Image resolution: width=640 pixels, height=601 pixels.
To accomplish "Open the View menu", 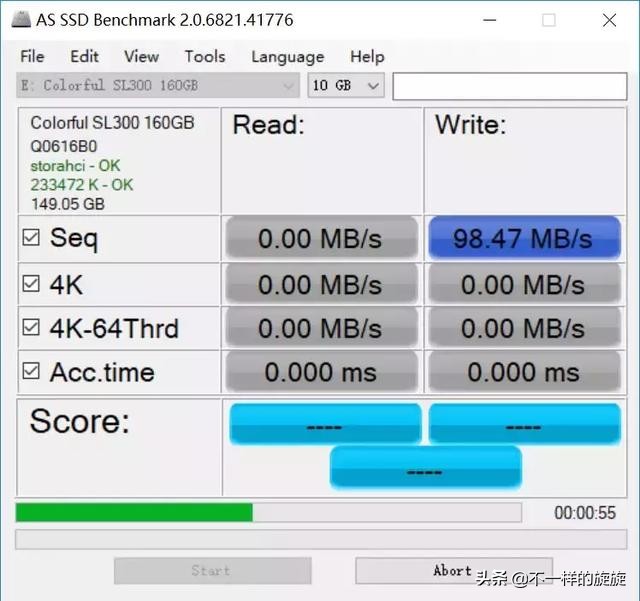I will click(x=141, y=56).
